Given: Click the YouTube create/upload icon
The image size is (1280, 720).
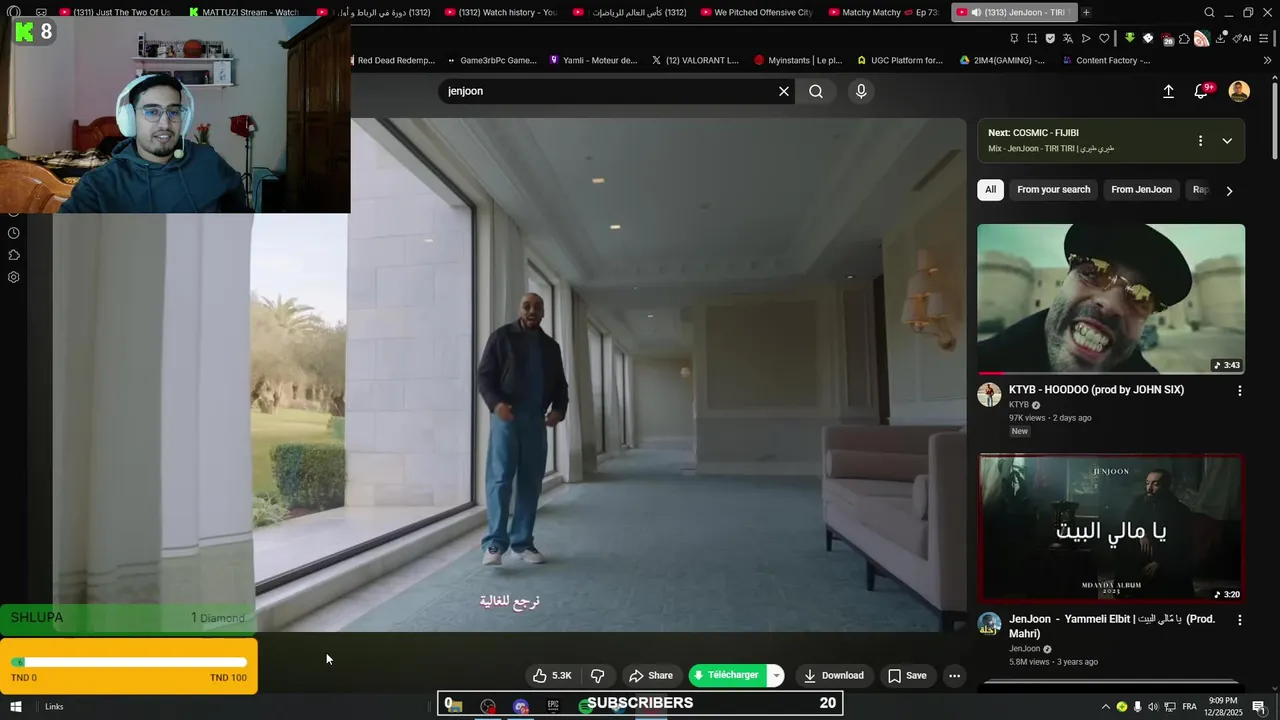Looking at the screenshot, I should [x=1168, y=91].
